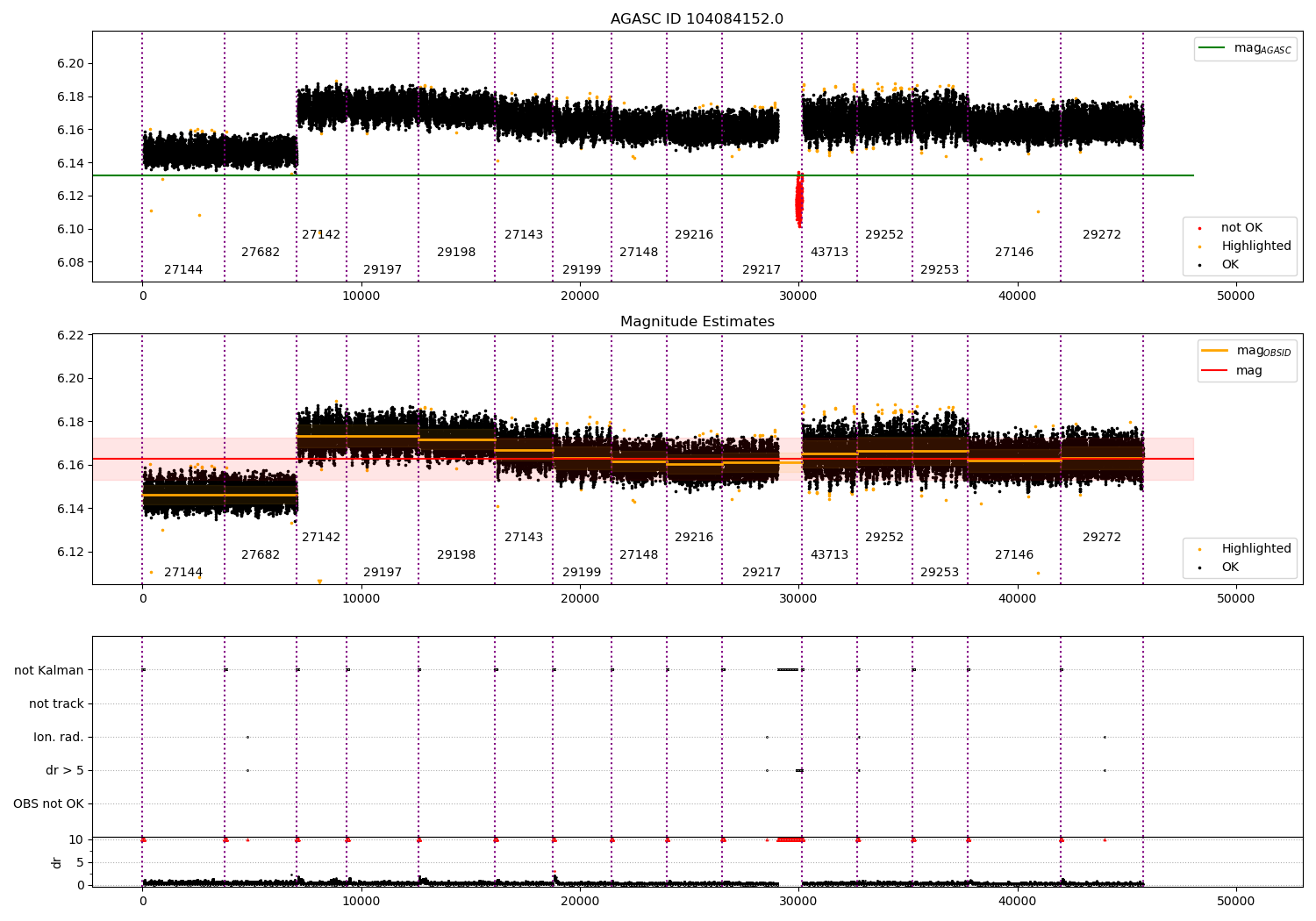This screenshot has width=1316, height=921.
Task: Click obsid label 43713 in top plot
Action: (829, 253)
